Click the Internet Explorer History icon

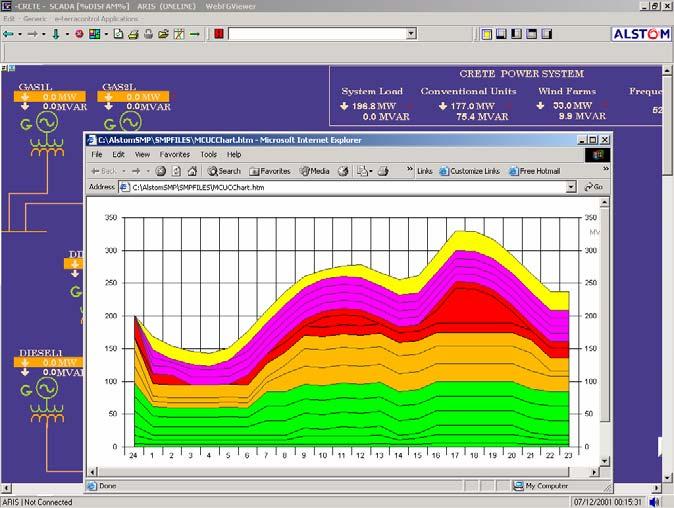click(343, 171)
